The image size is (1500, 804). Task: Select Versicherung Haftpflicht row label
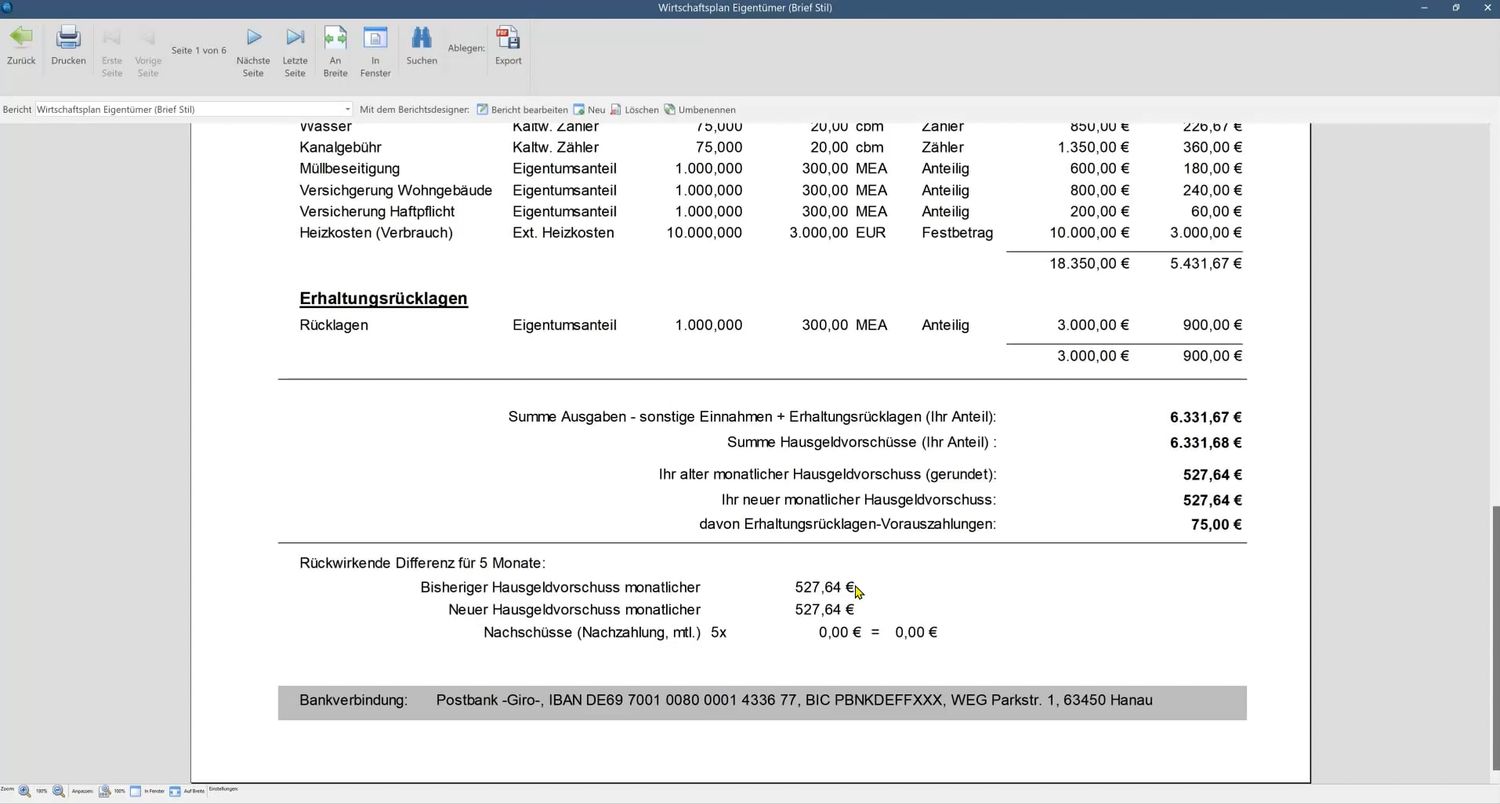[x=377, y=212]
